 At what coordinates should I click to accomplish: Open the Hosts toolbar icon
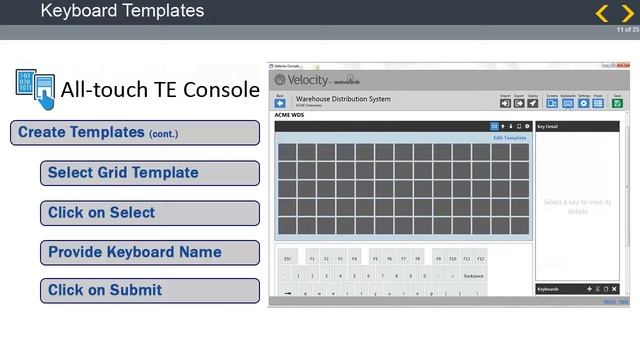pyautogui.click(x=598, y=103)
